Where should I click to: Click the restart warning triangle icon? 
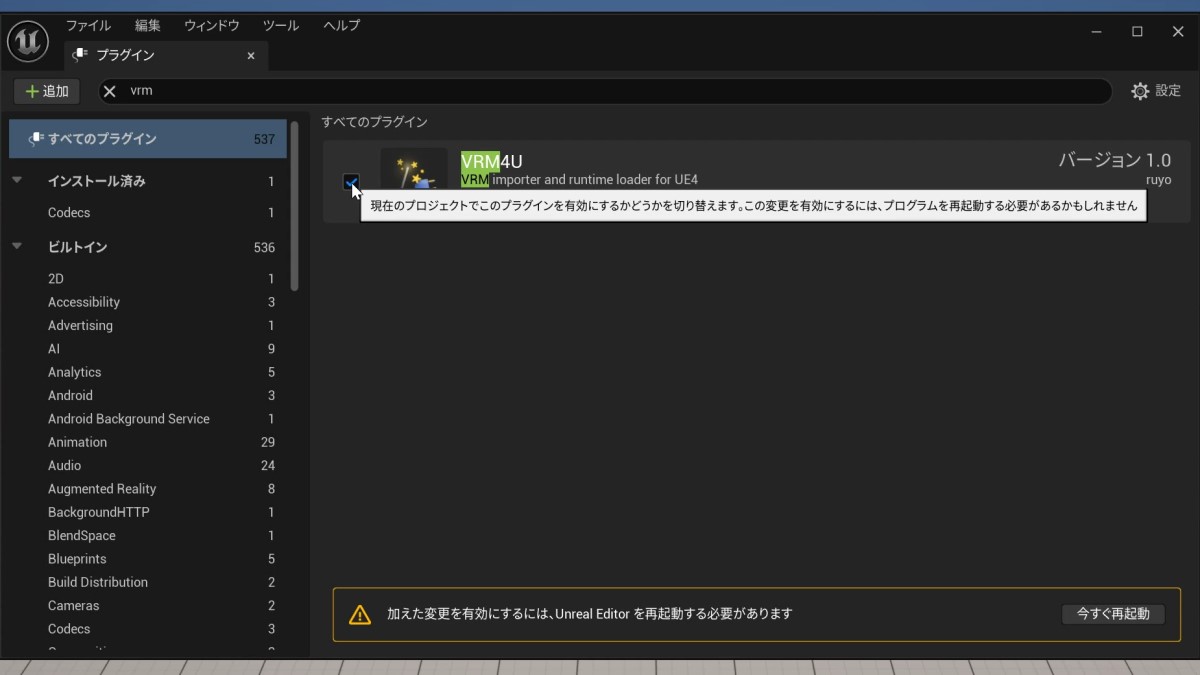click(x=360, y=615)
